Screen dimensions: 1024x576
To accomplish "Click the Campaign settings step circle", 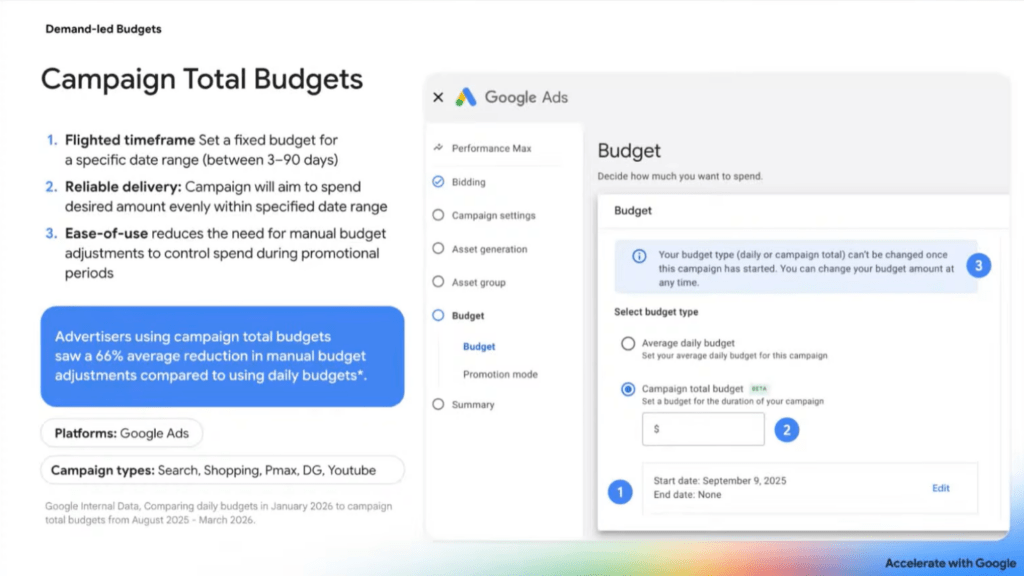I will click(438, 215).
